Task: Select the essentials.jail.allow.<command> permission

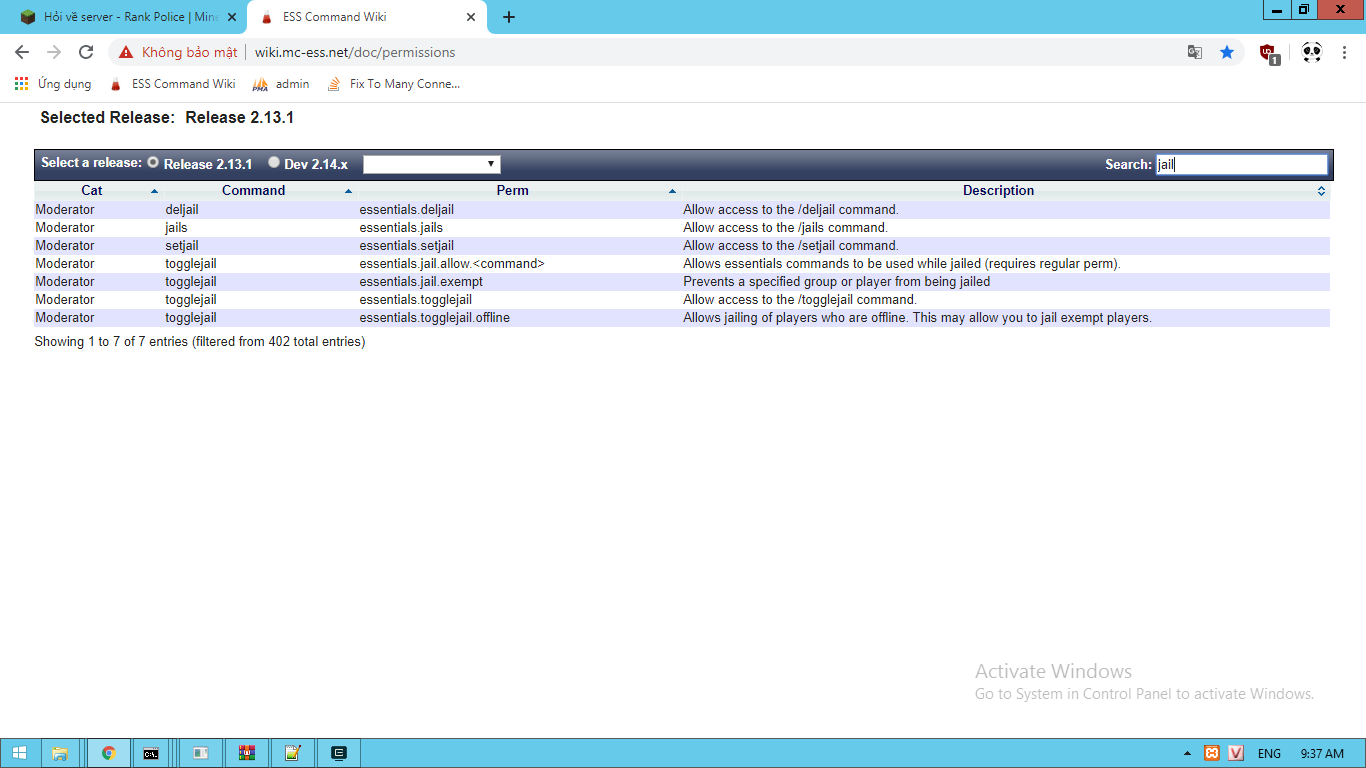Action: coord(452,264)
